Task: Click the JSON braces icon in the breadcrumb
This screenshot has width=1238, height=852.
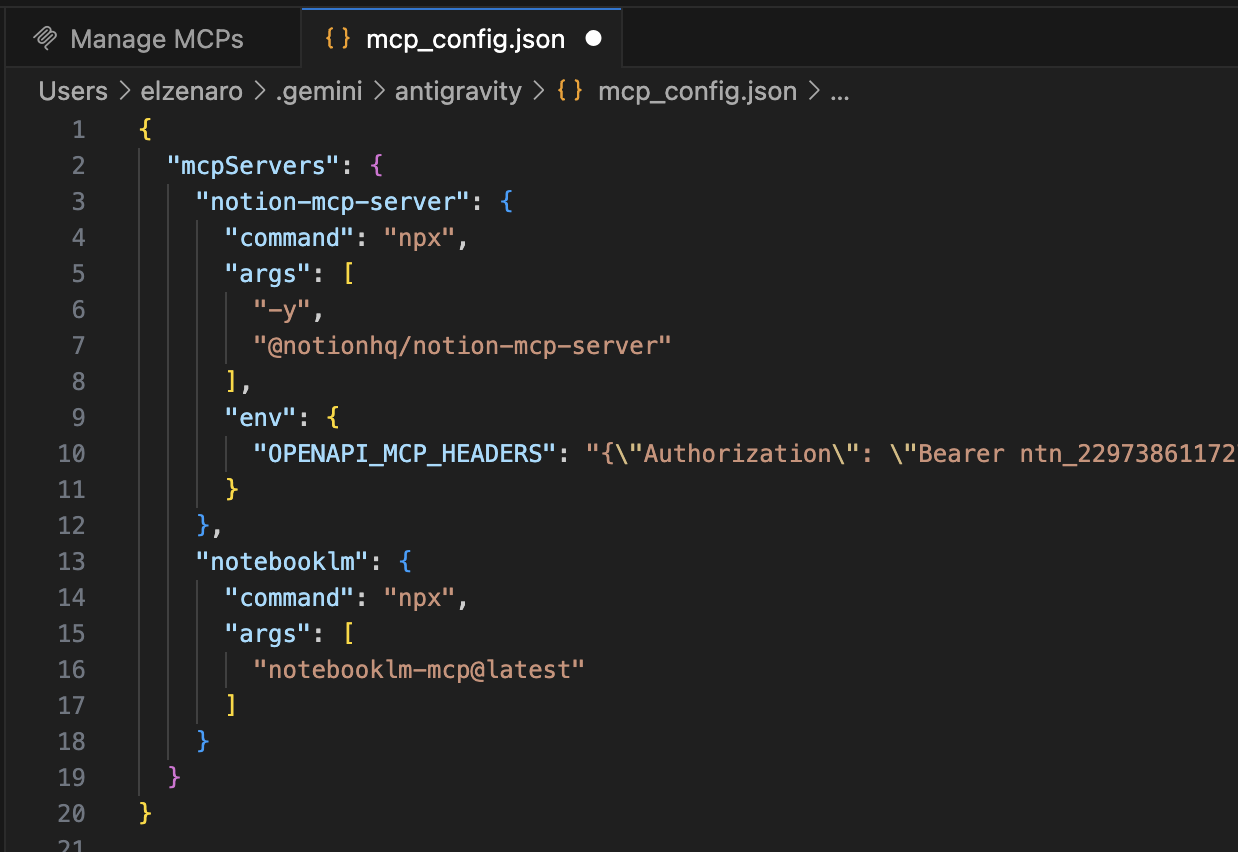Action: (x=570, y=91)
